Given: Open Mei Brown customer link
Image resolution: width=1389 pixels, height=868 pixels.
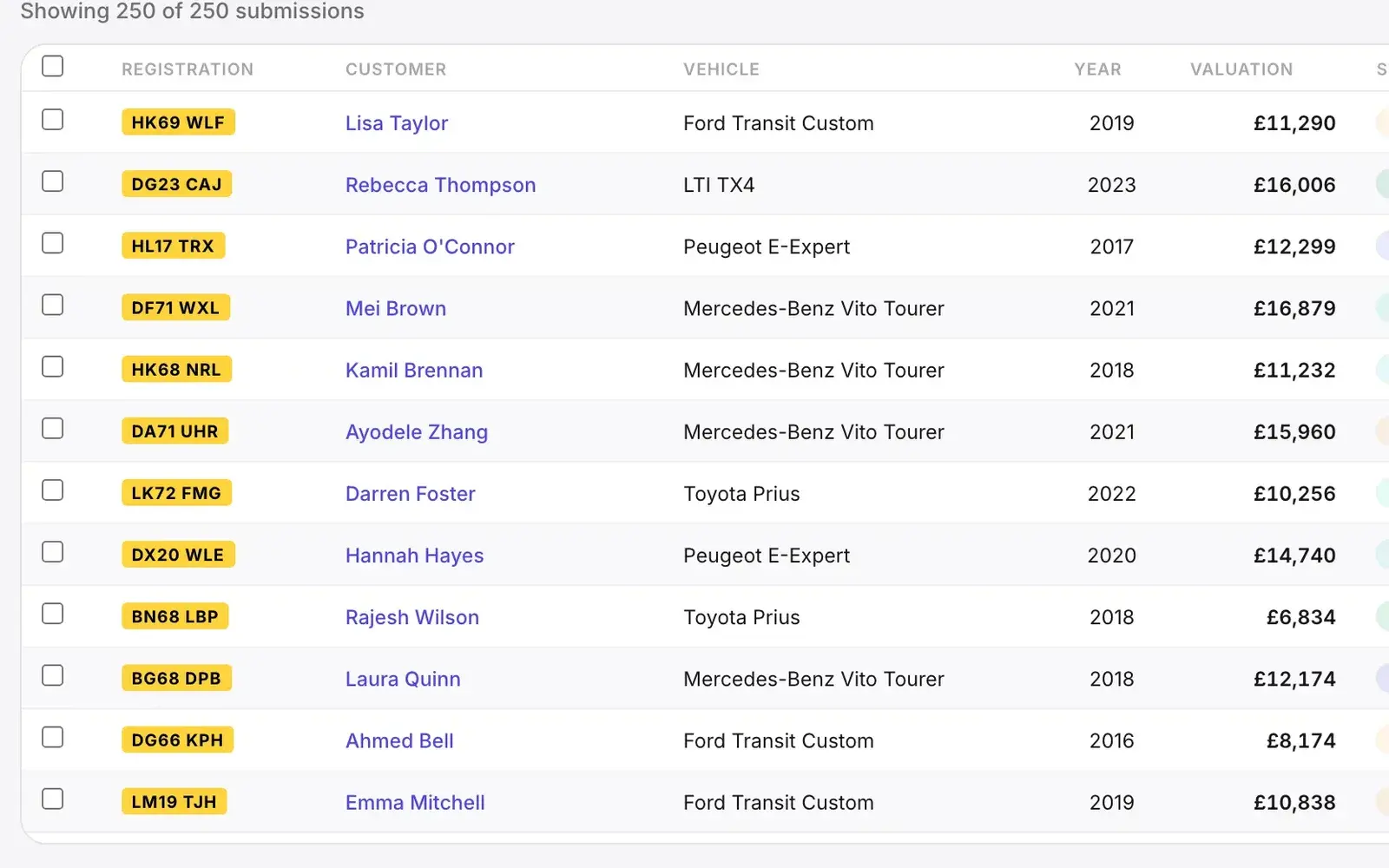Looking at the screenshot, I should click(396, 308).
